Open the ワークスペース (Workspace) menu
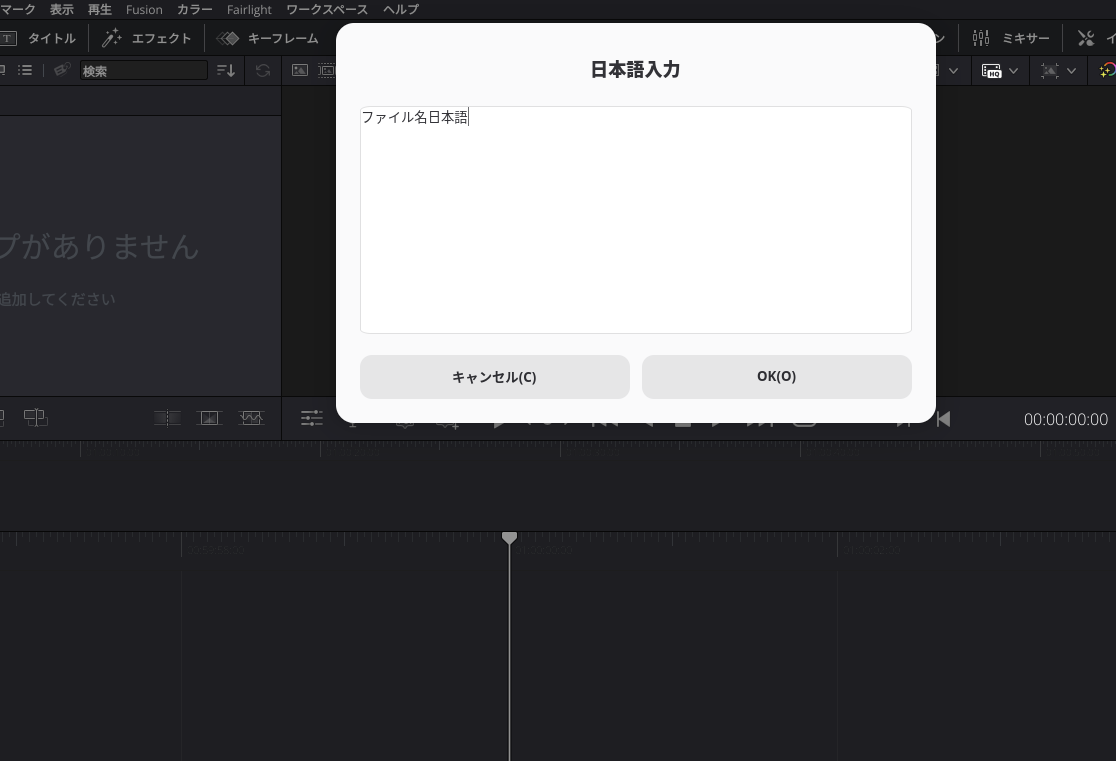This screenshot has width=1116, height=761. (x=327, y=9)
